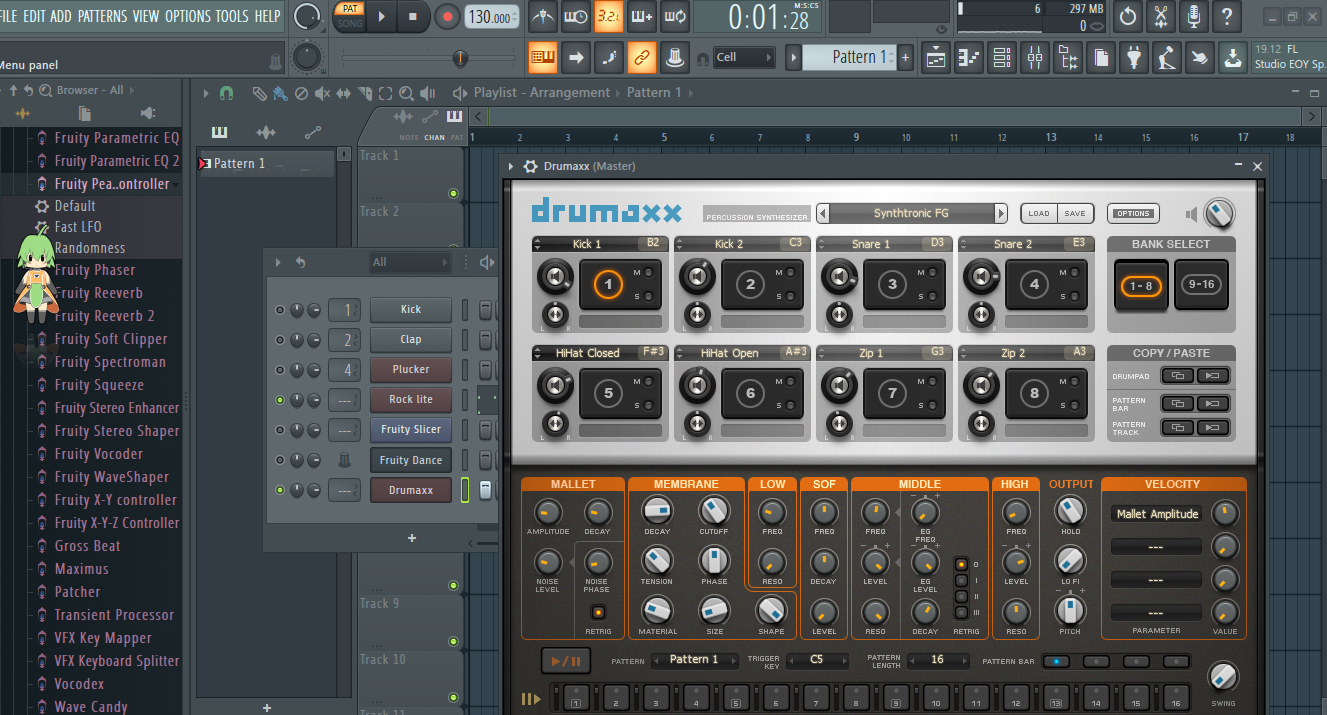1327x715 pixels.
Task: Toggle mute LED for Rock lite channel
Action: tap(280, 400)
